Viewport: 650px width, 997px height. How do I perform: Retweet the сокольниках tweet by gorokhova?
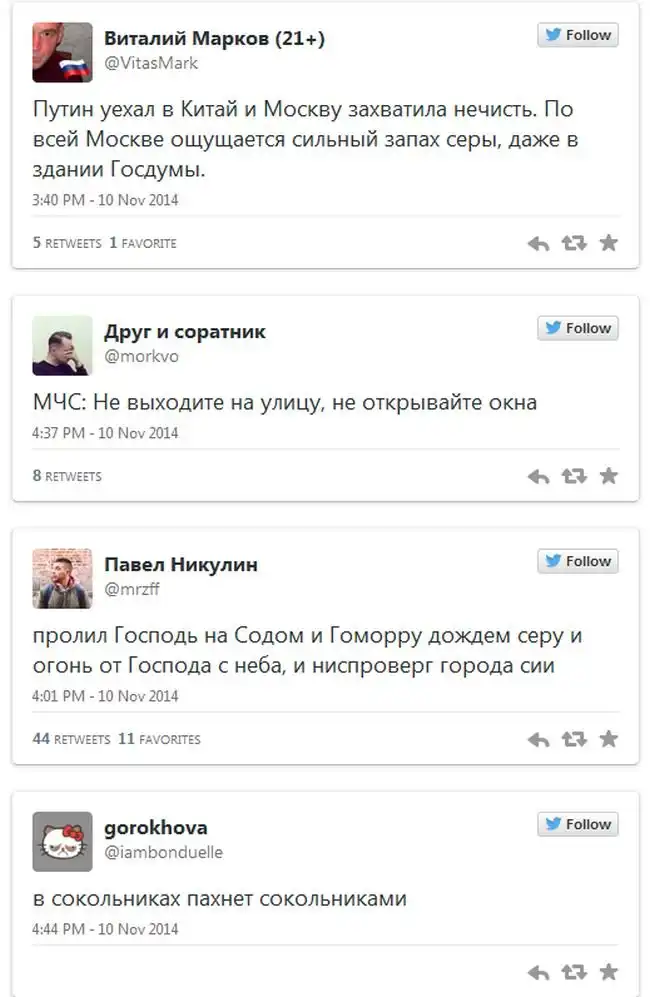click(574, 972)
